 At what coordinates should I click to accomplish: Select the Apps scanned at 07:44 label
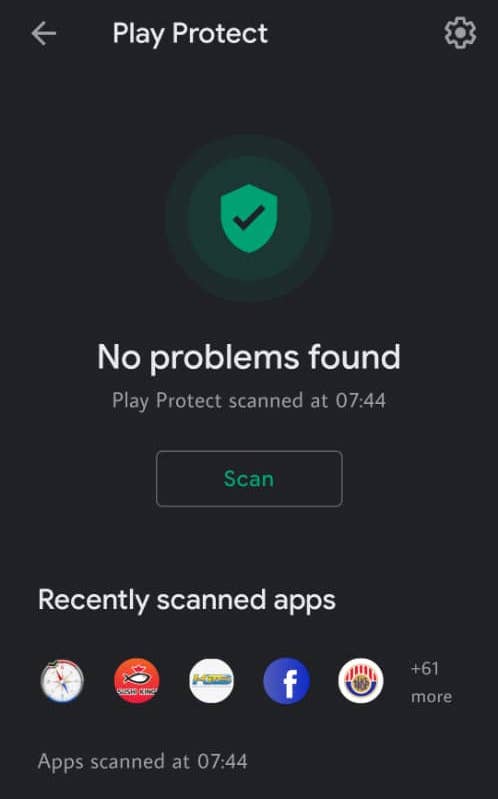click(143, 762)
